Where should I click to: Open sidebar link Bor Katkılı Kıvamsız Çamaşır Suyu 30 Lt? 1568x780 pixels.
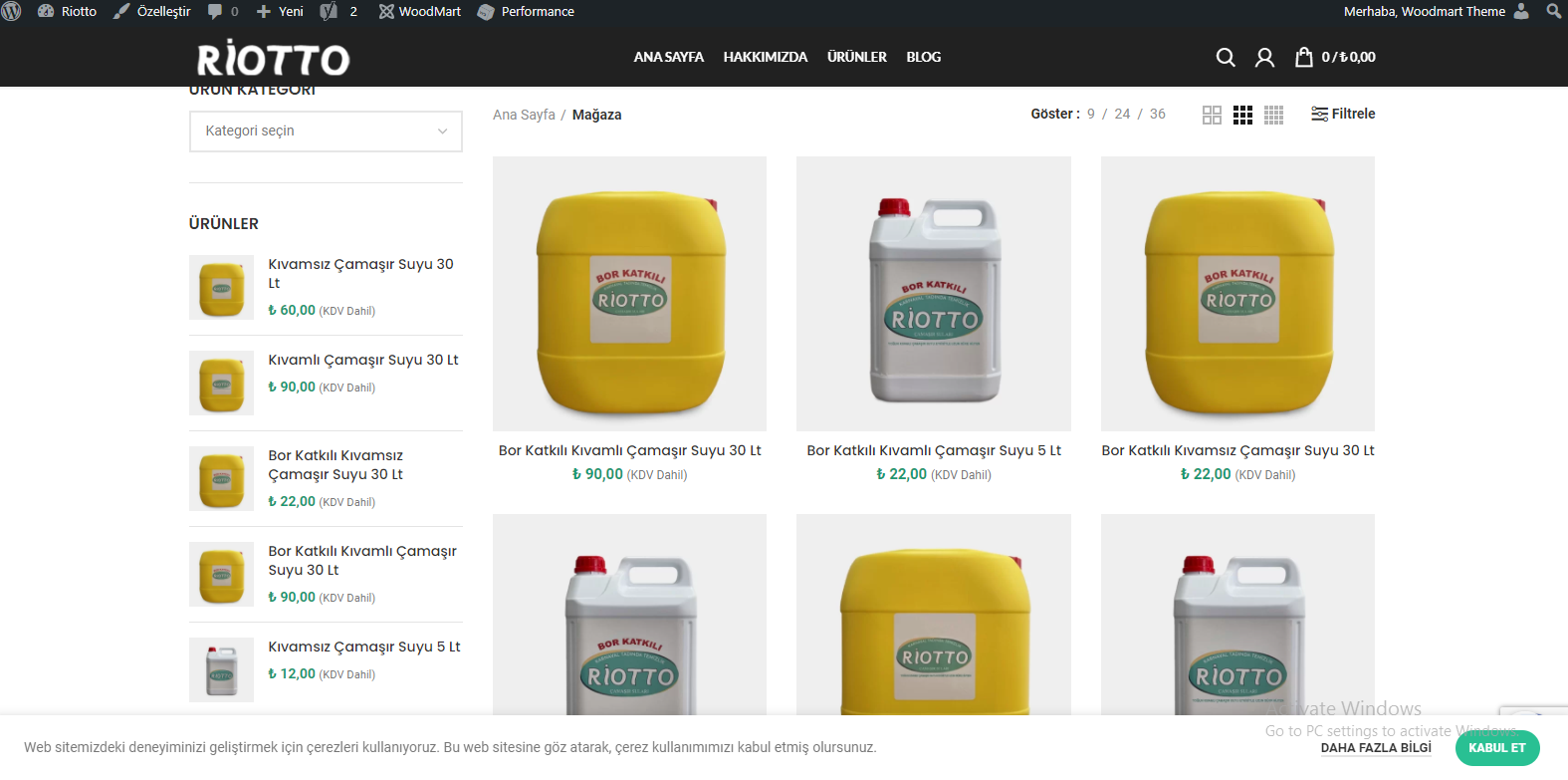[x=336, y=464]
